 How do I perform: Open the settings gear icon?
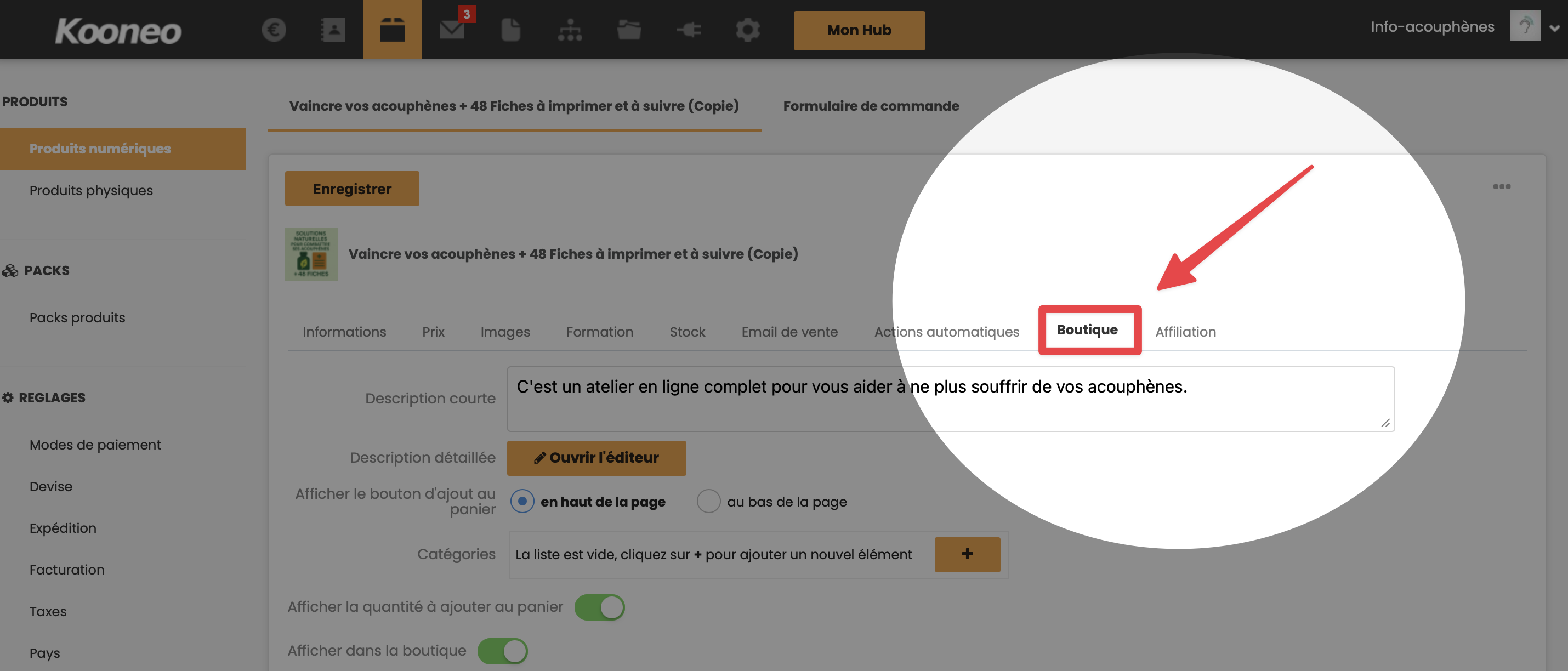point(747,29)
